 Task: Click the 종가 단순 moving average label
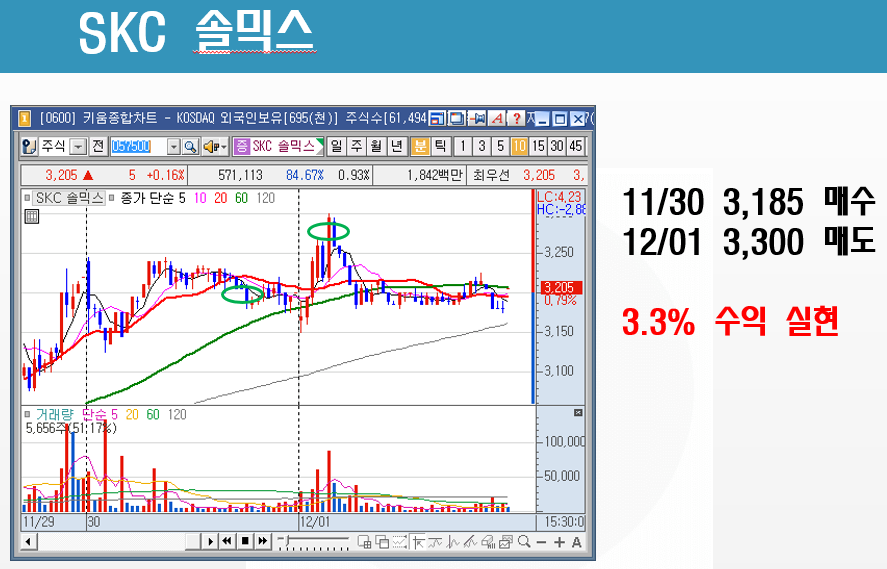click(x=147, y=198)
